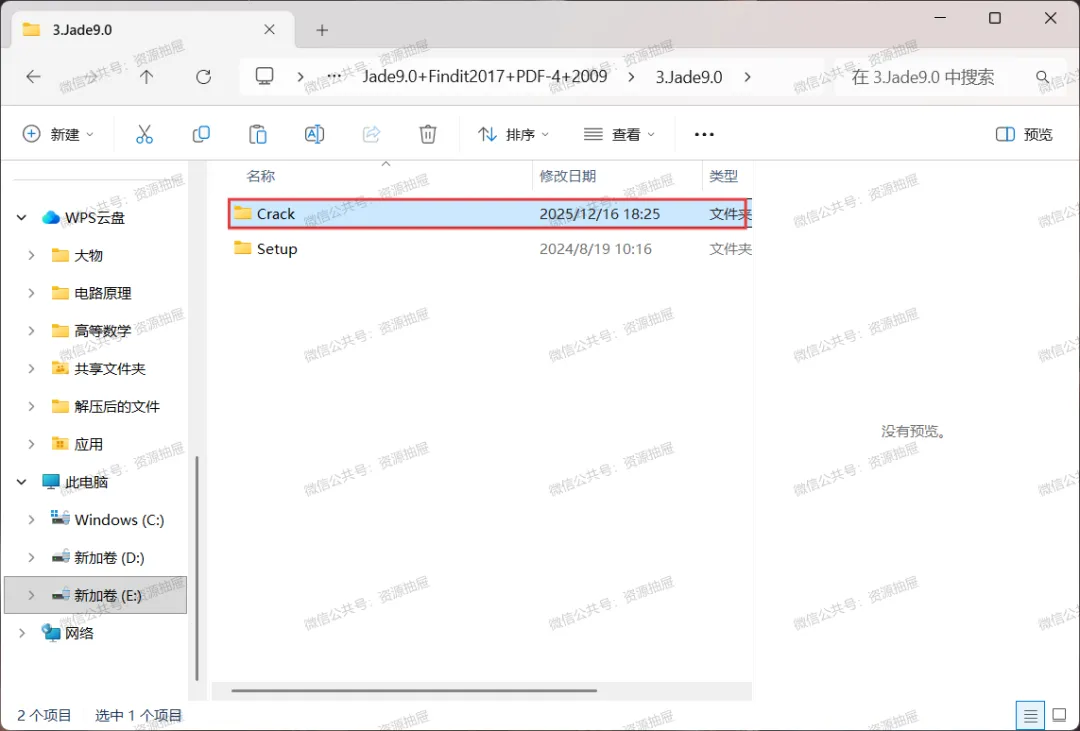
Task: Go back to the previous folder
Action: point(33,76)
